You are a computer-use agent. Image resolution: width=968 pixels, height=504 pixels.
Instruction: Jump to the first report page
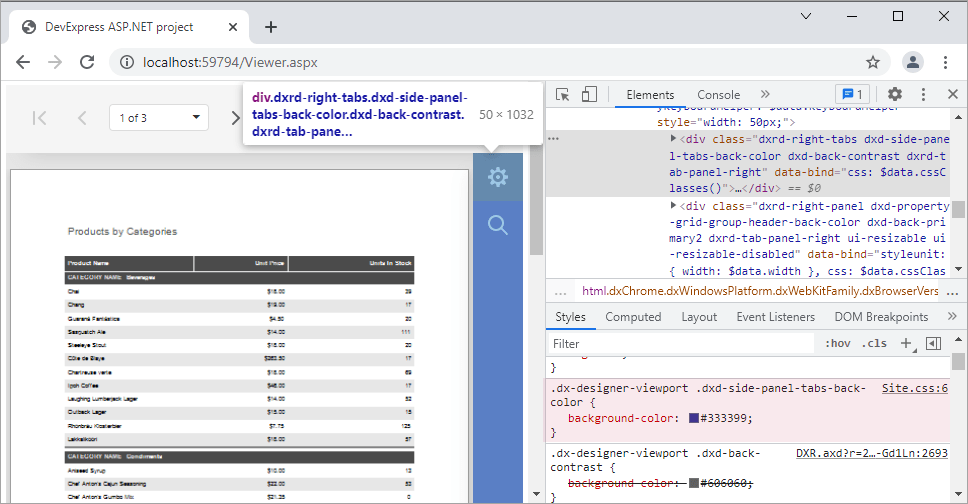click(x=40, y=117)
